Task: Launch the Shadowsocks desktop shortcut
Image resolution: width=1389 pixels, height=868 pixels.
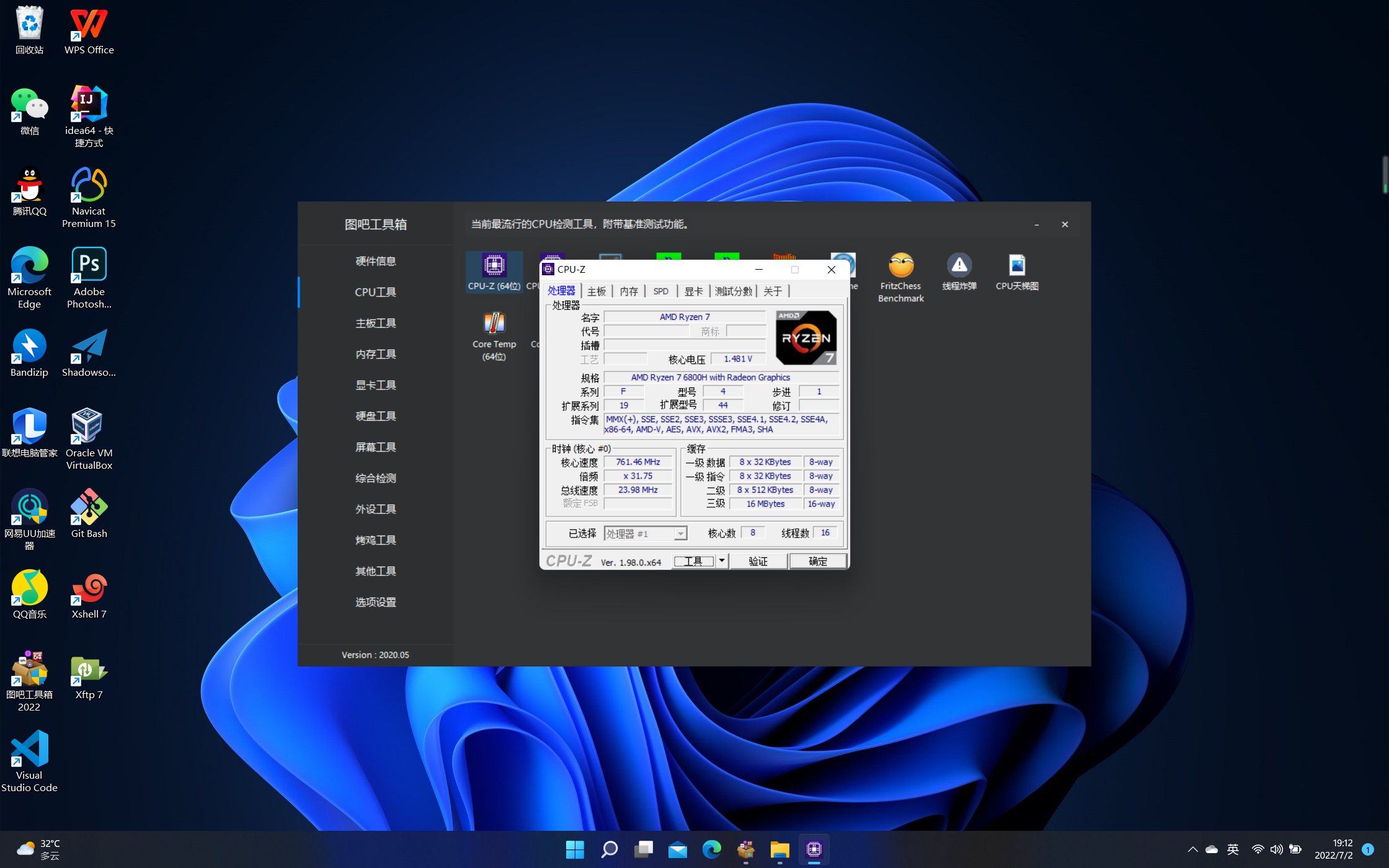Action: (89, 353)
